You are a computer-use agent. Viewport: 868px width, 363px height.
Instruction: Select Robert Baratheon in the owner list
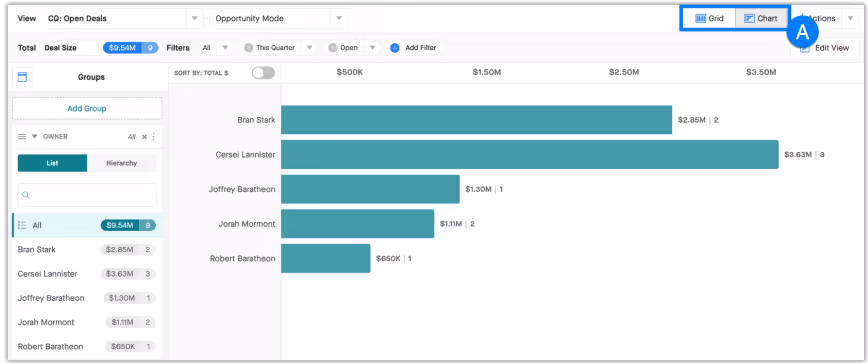coord(87,346)
